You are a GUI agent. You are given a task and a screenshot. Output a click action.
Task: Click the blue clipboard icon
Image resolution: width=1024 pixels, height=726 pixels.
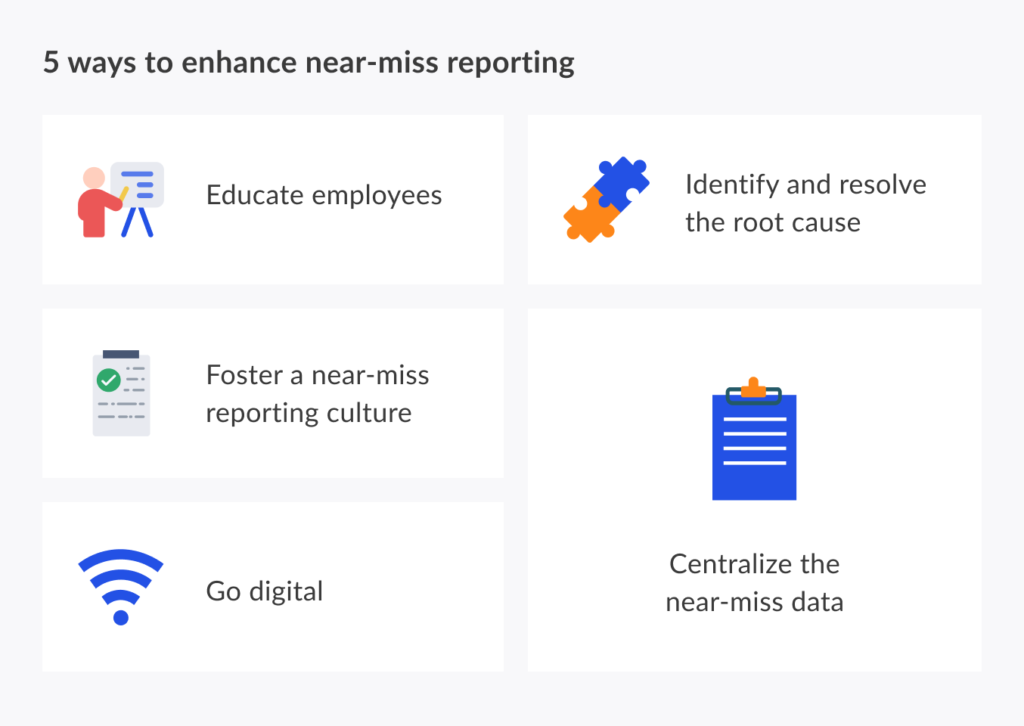754,445
